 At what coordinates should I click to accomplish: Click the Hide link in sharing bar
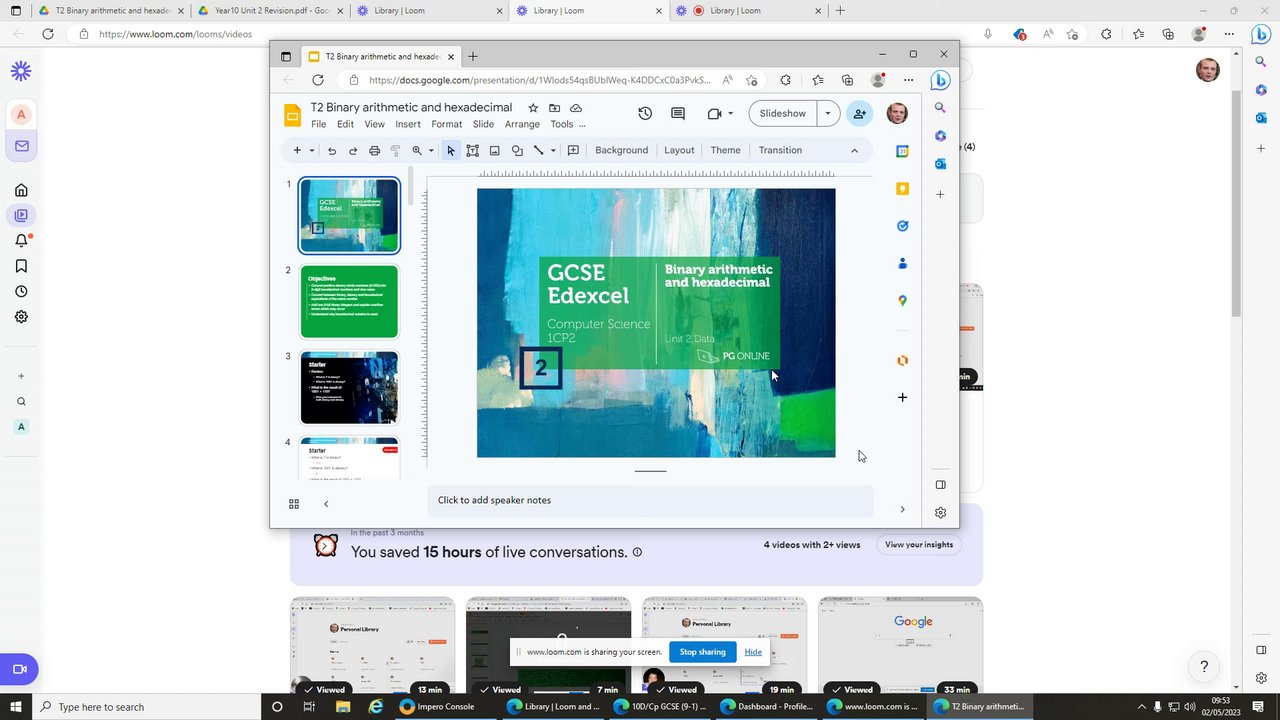pyautogui.click(x=753, y=652)
